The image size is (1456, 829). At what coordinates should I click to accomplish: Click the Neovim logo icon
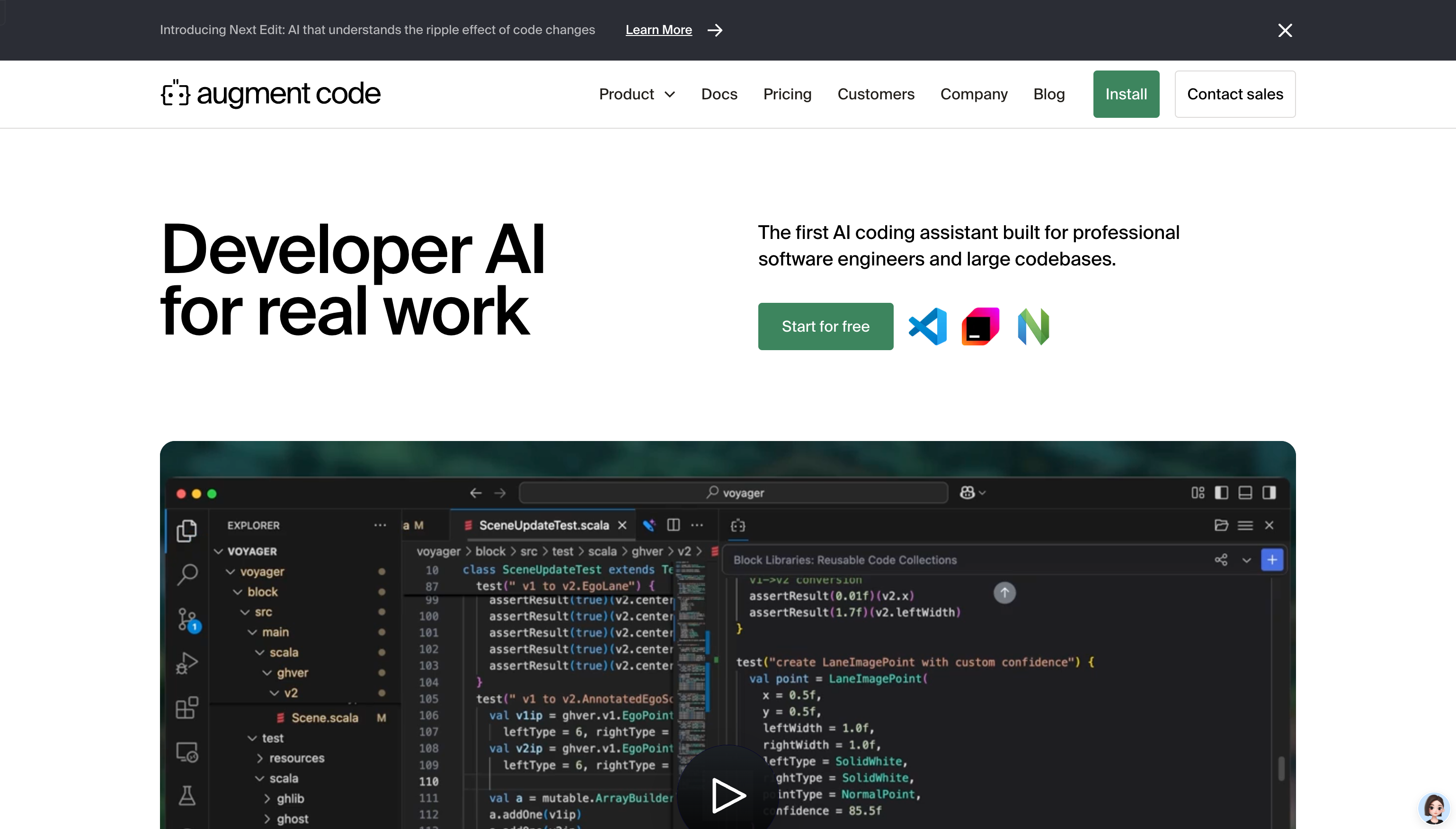pyautogui.click(x=1033, y=326)
